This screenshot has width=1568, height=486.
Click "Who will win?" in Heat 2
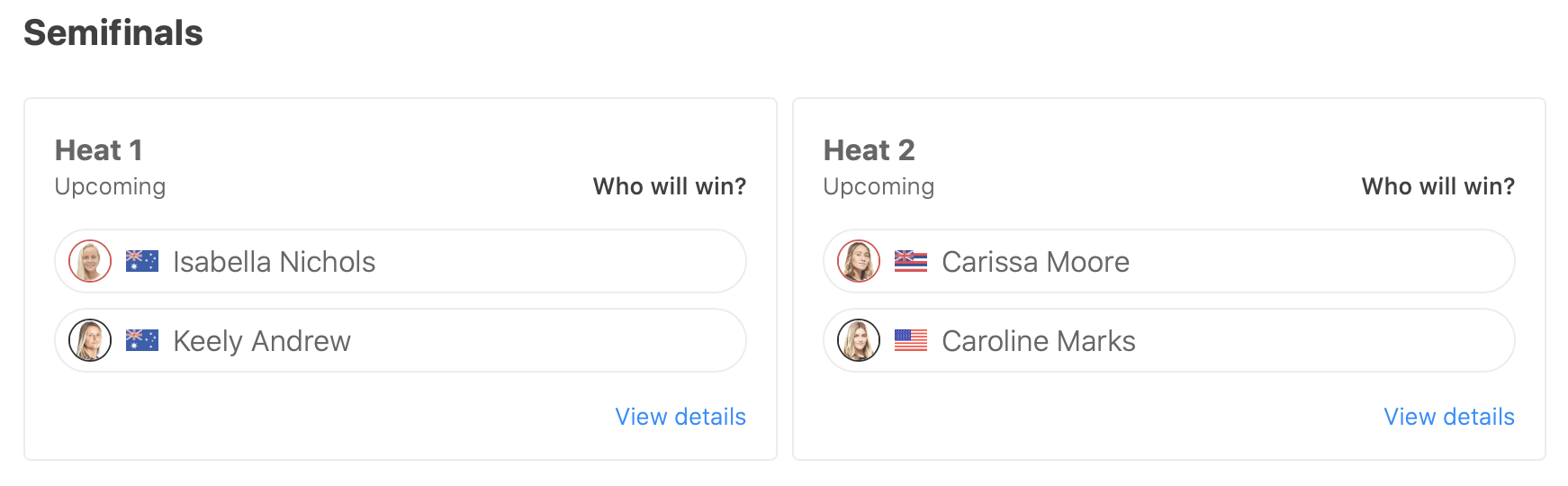1438,186
